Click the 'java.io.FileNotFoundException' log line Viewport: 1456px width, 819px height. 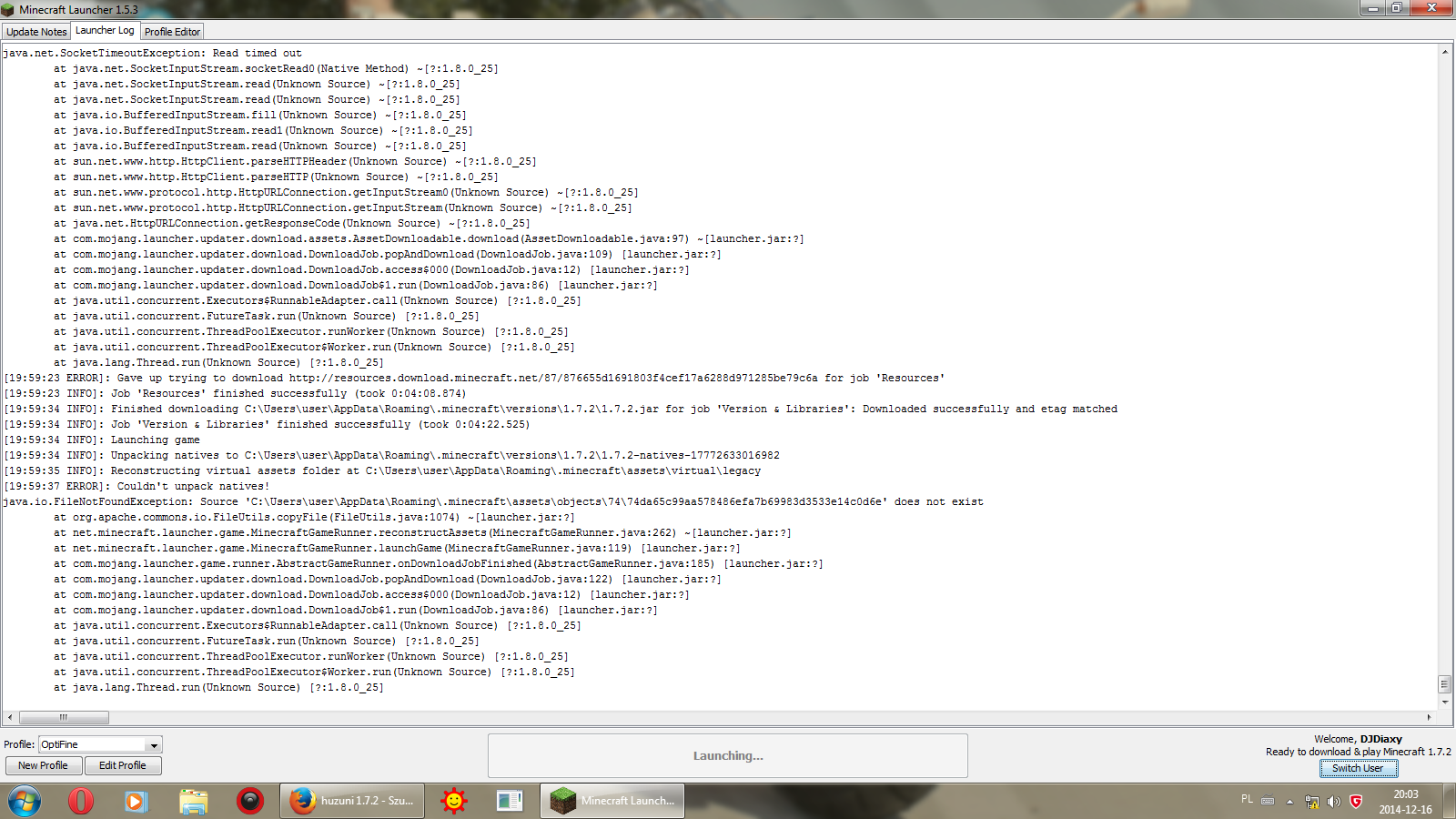tap(493, 501)
